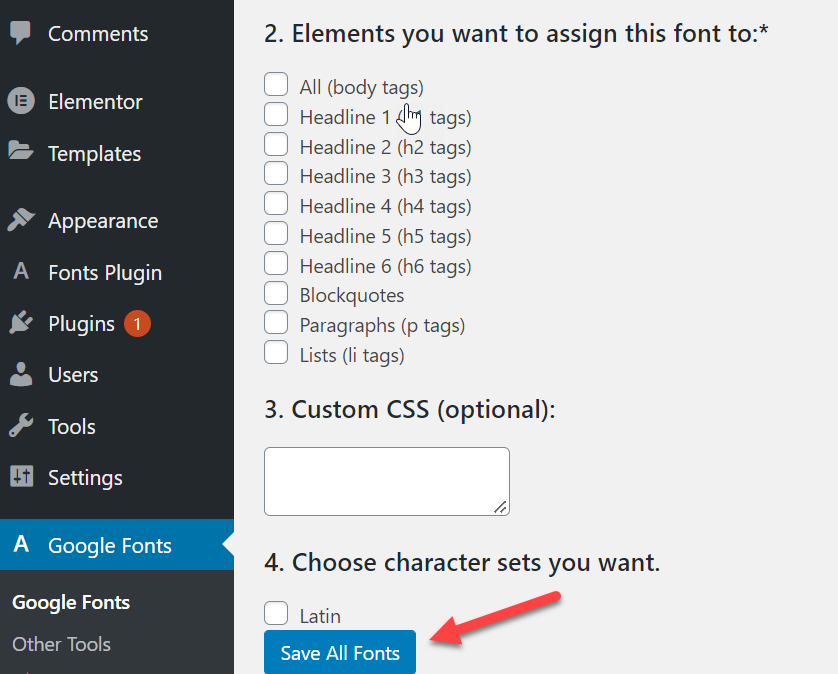Click the Plugins update count badge
838x674 pixels.
137,324
